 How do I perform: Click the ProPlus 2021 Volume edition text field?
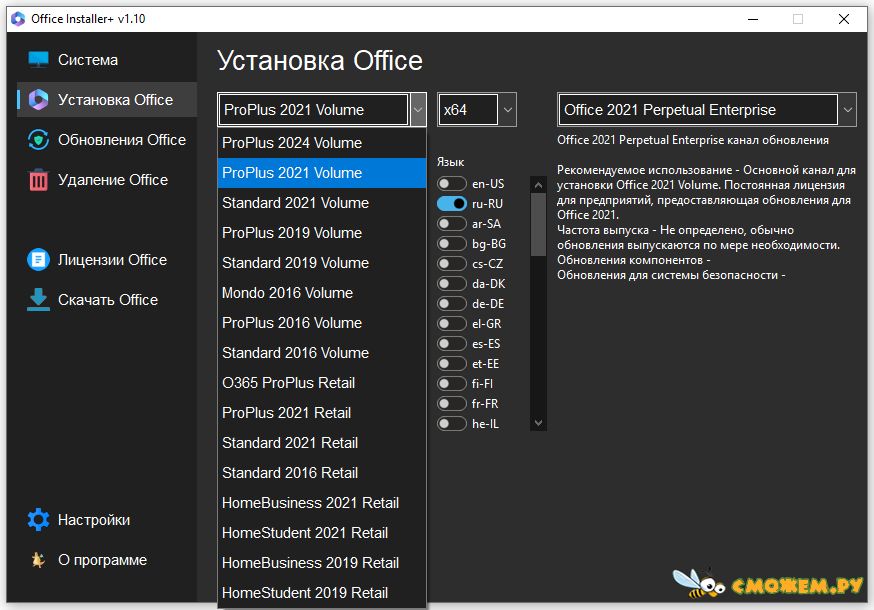pos(314,110)
